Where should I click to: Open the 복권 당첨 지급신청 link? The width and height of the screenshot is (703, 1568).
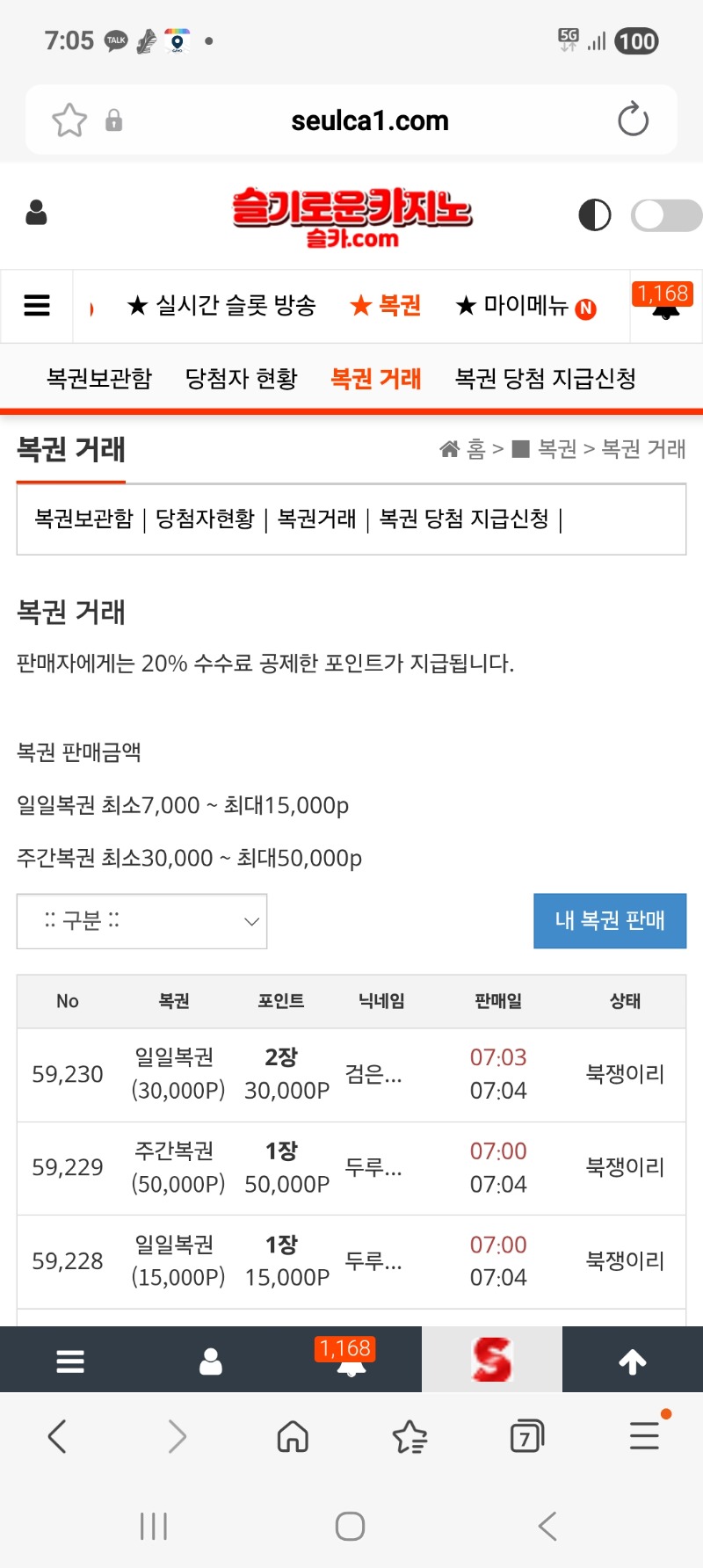tap(547, 378)
